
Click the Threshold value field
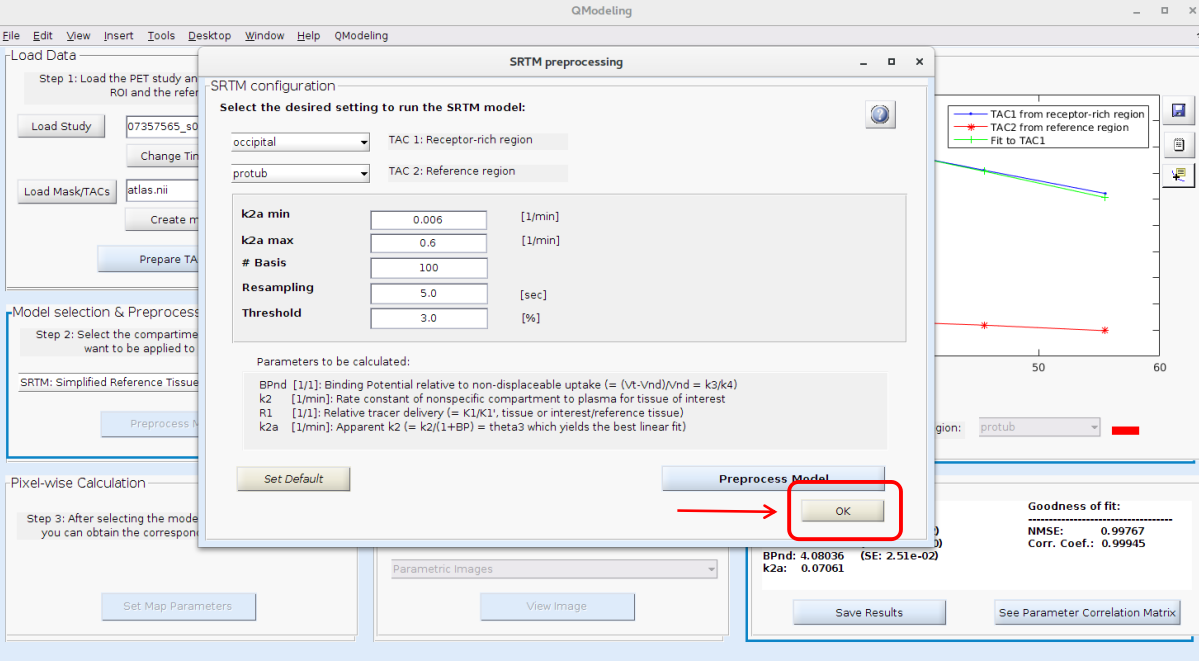click(x=428, y=318)
